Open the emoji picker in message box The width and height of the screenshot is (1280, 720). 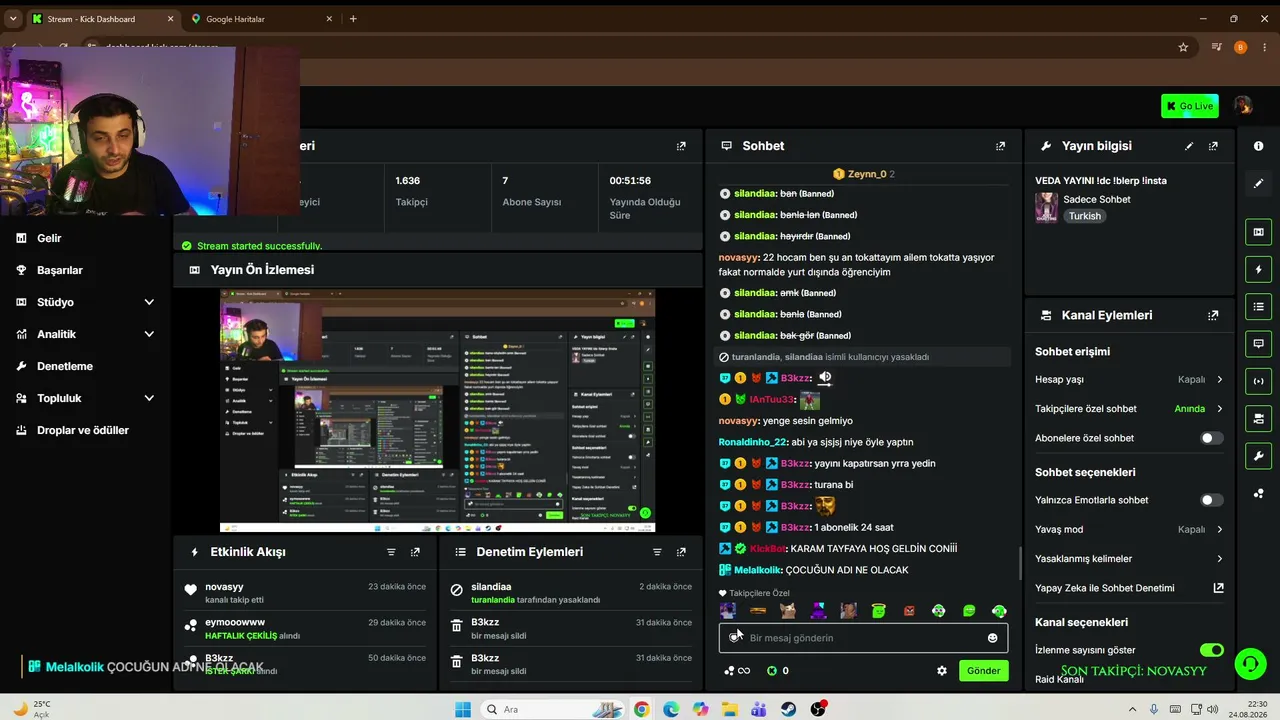point(992,638)
